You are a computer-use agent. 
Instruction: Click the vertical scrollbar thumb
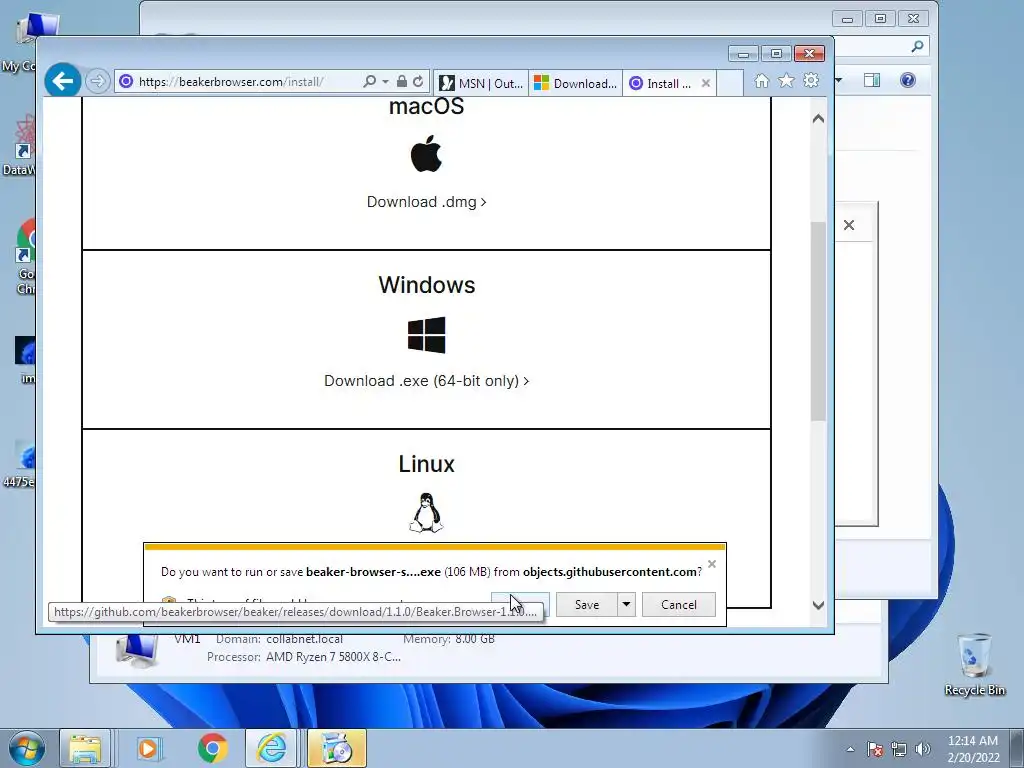click(818, 321)
